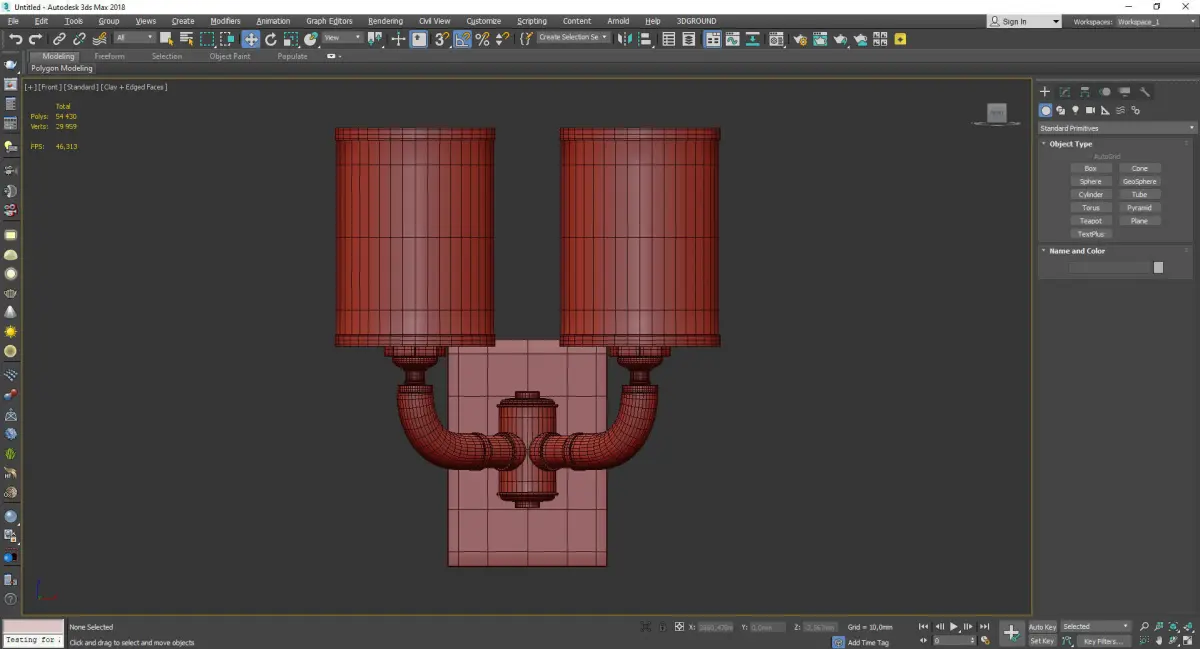The height and width of the screenshot is (649, 1200).
Task: Click the Torus primitive button
Action: click(1090, 207)
